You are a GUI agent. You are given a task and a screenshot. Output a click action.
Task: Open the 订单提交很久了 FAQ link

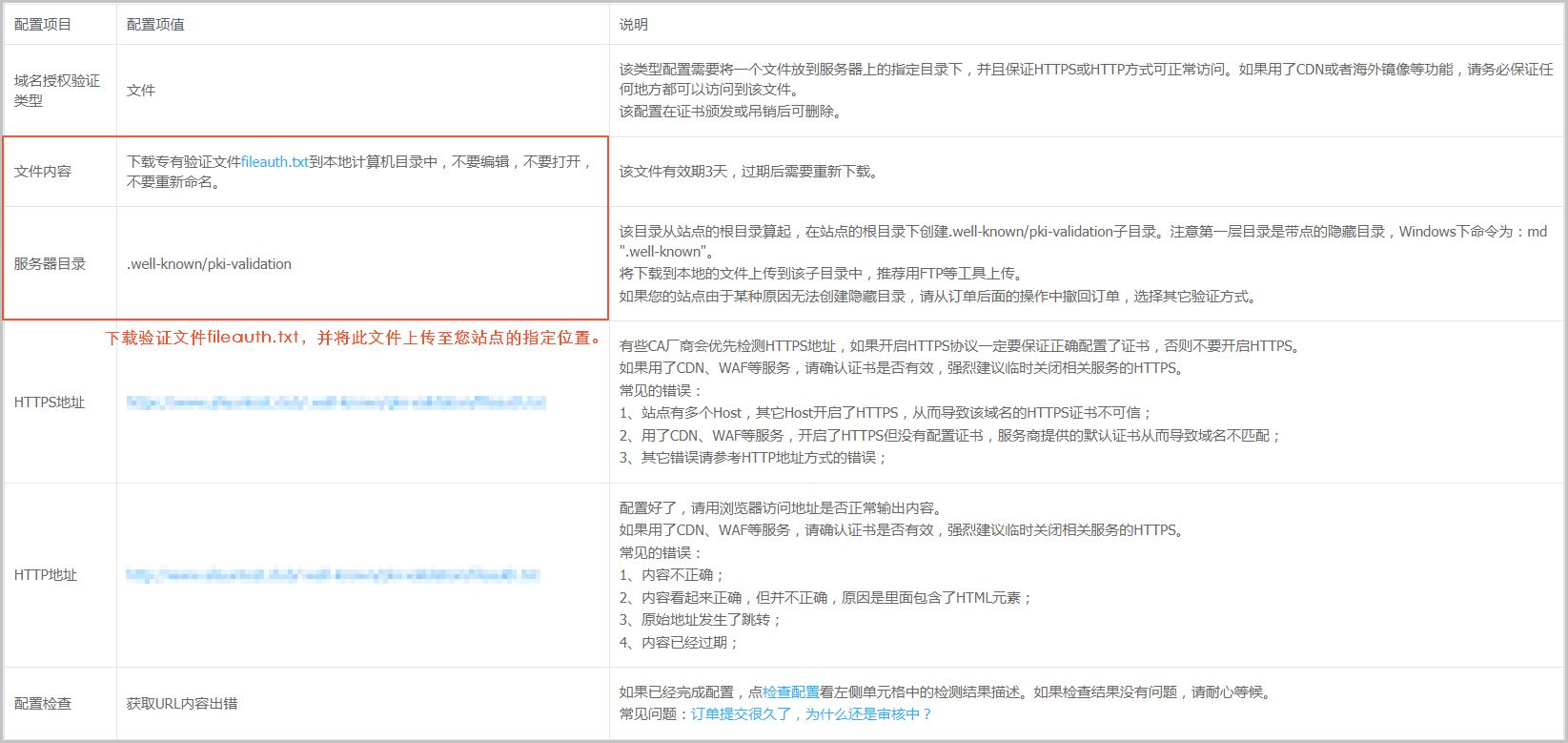coord(810,714)
